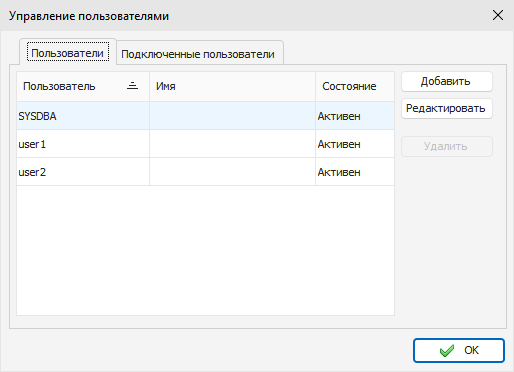The image size is (514, 372).
Task: Select the user2 row
Action: point(205,172)
